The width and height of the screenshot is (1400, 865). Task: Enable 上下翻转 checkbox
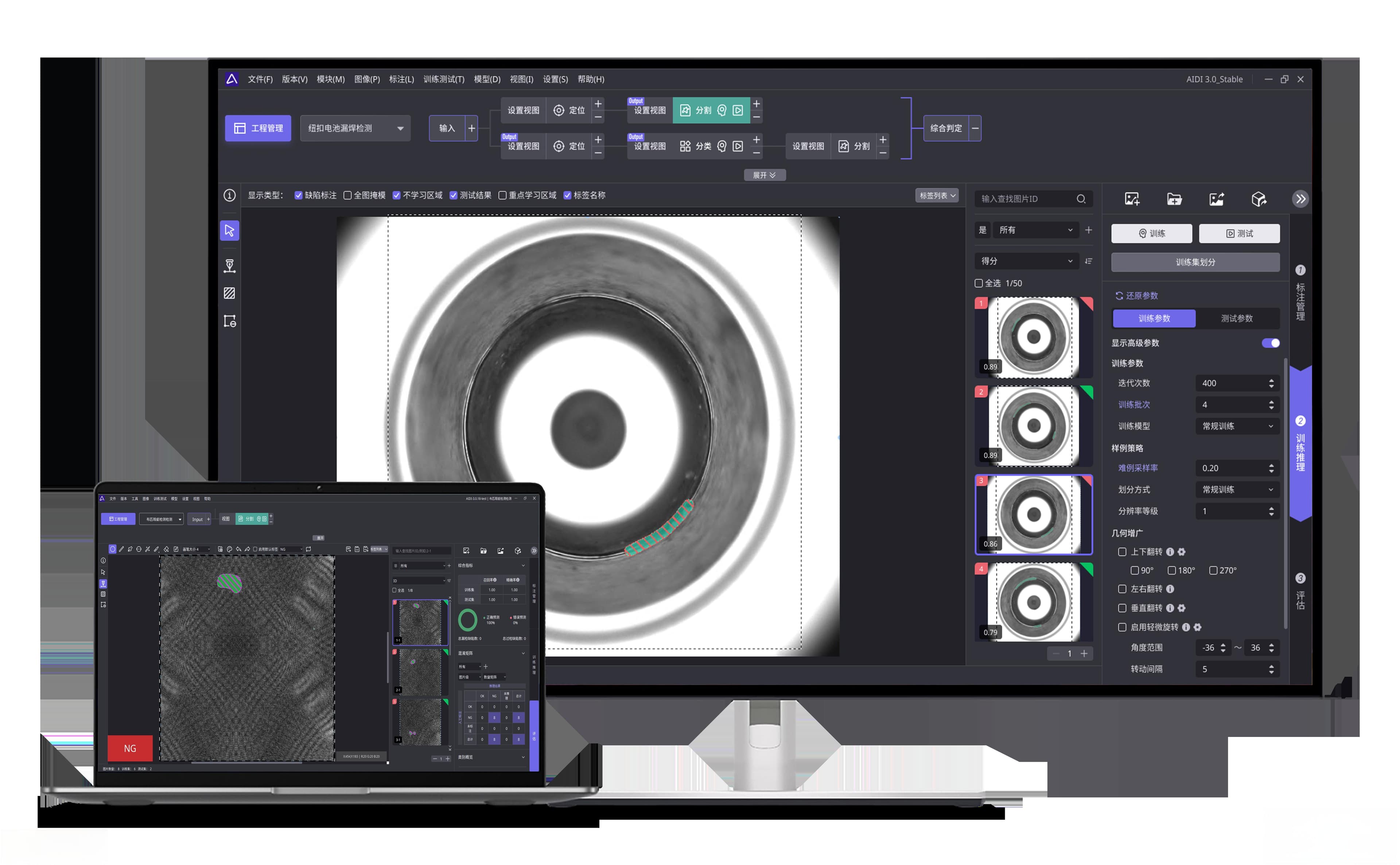[1122, 552]
